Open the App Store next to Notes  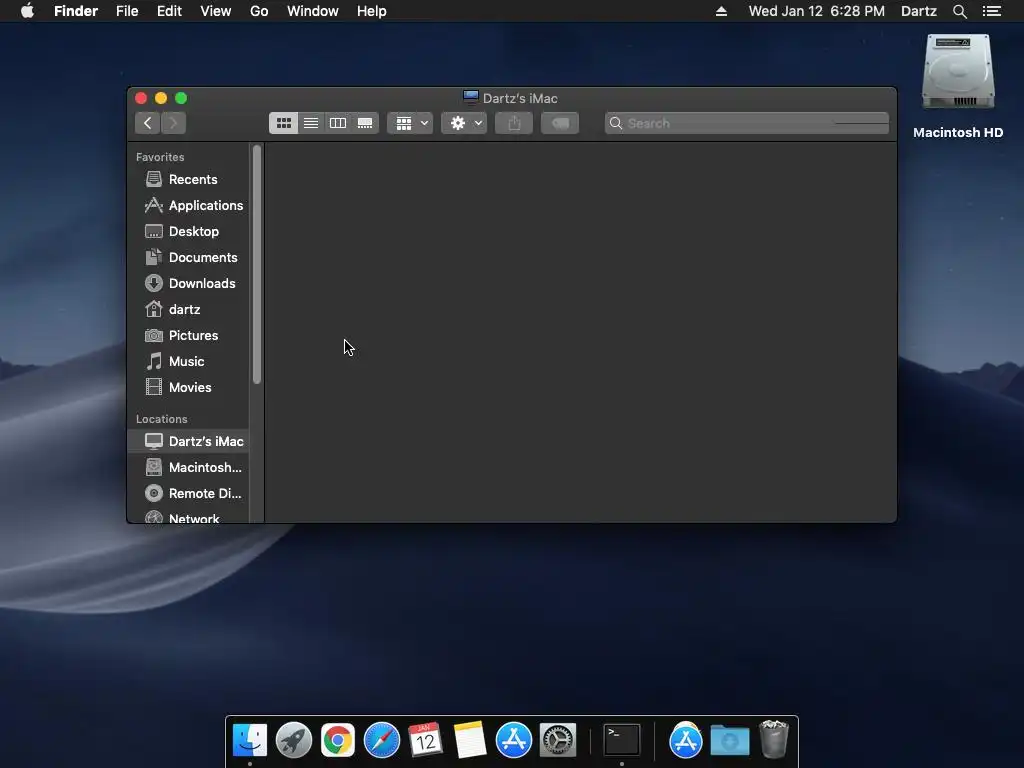[x=514, y=741]
